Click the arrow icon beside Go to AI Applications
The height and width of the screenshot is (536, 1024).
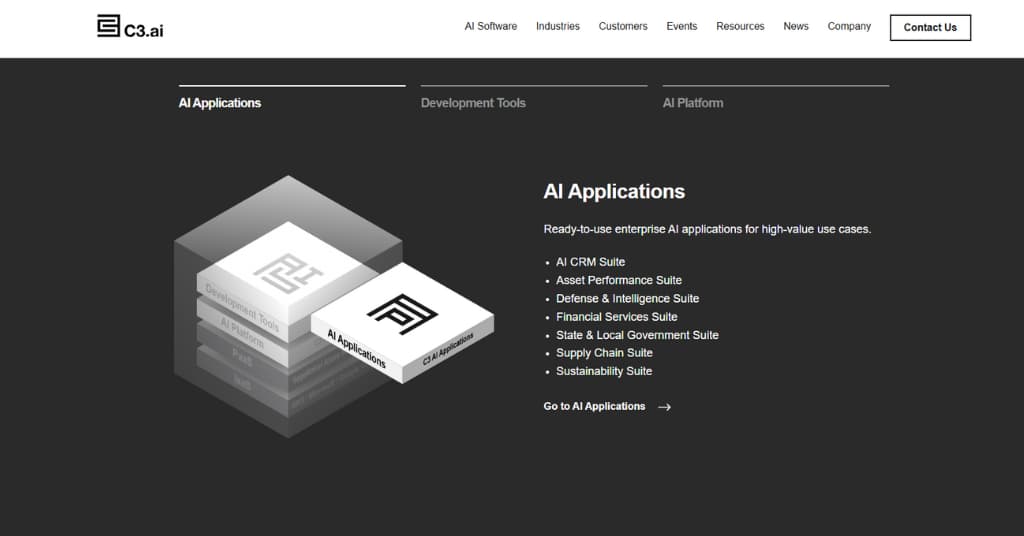665,407
